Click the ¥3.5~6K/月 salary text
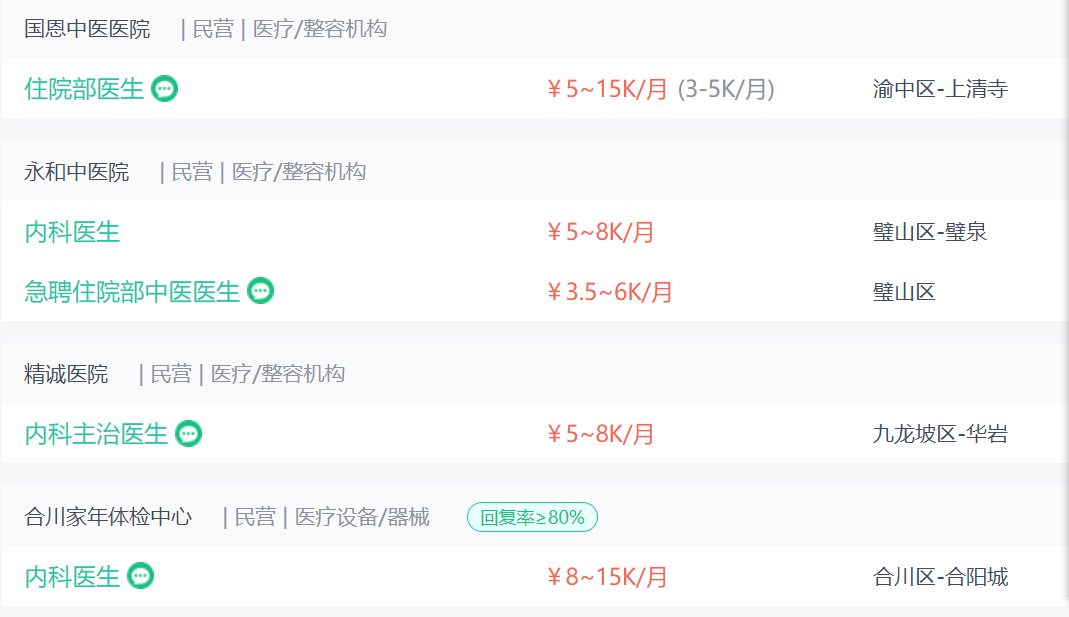1069x617 pixels. (x=609, y=292)
